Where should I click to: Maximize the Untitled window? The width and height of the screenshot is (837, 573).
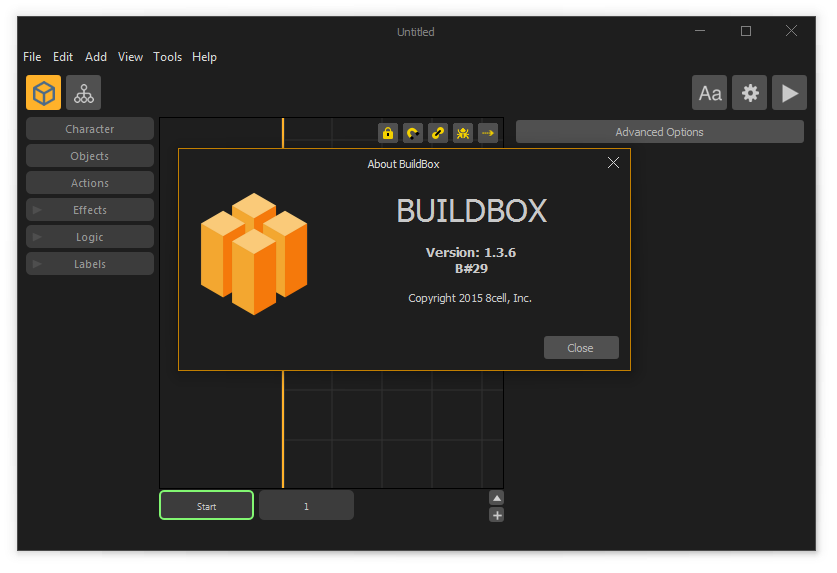[x=746, y=31]
